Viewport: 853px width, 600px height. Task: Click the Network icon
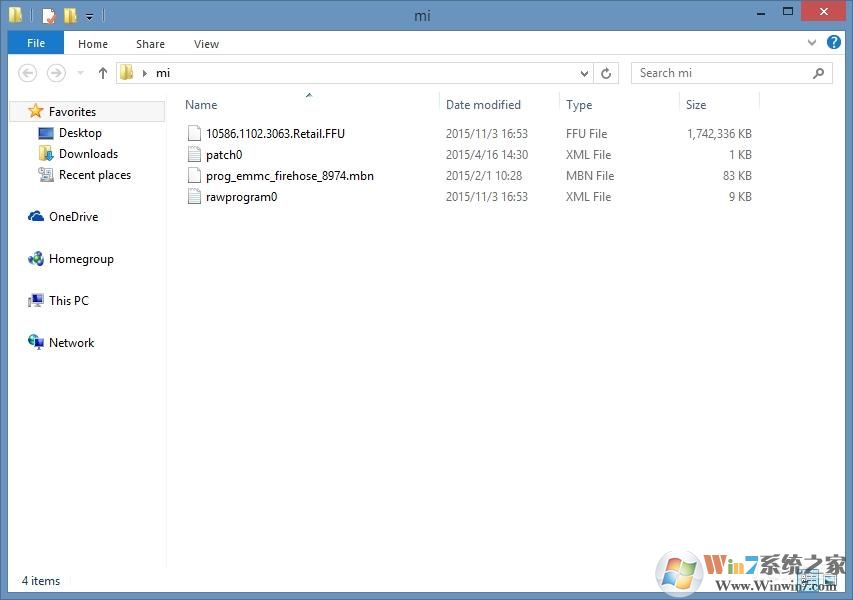[36, 342]
